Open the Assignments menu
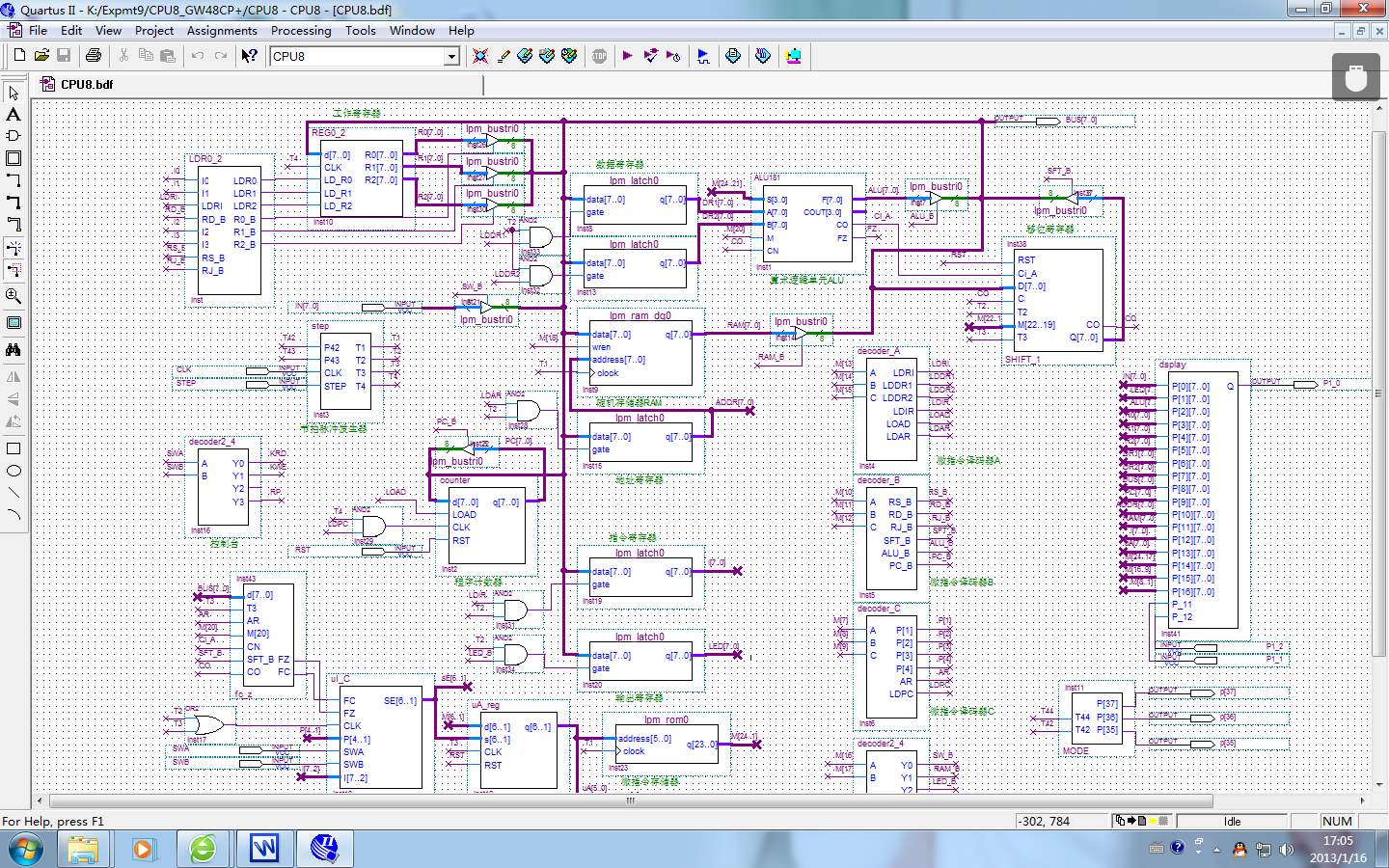 point(222,30)
